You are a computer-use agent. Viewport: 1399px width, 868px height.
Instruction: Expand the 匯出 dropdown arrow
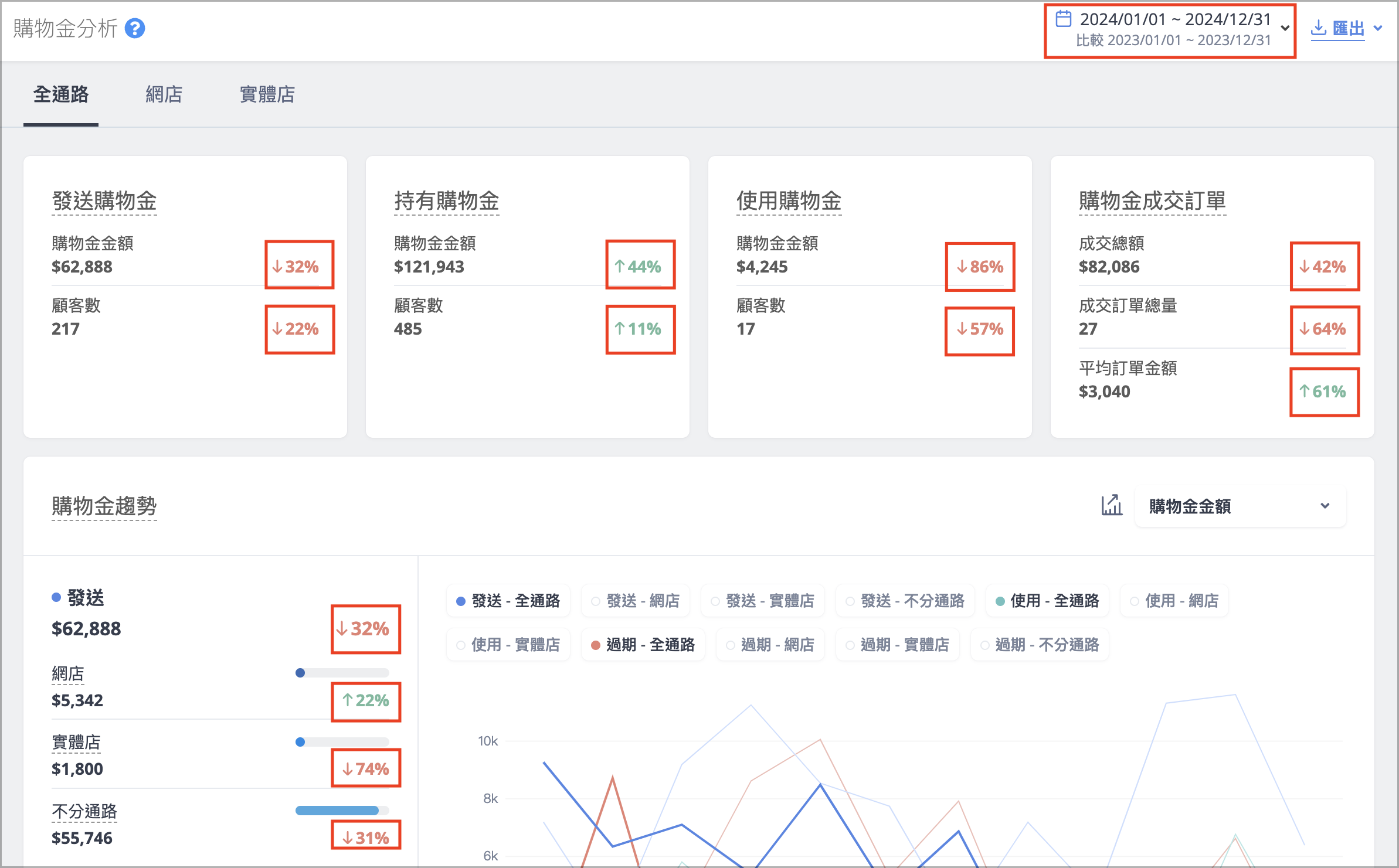coord(1378,28)
